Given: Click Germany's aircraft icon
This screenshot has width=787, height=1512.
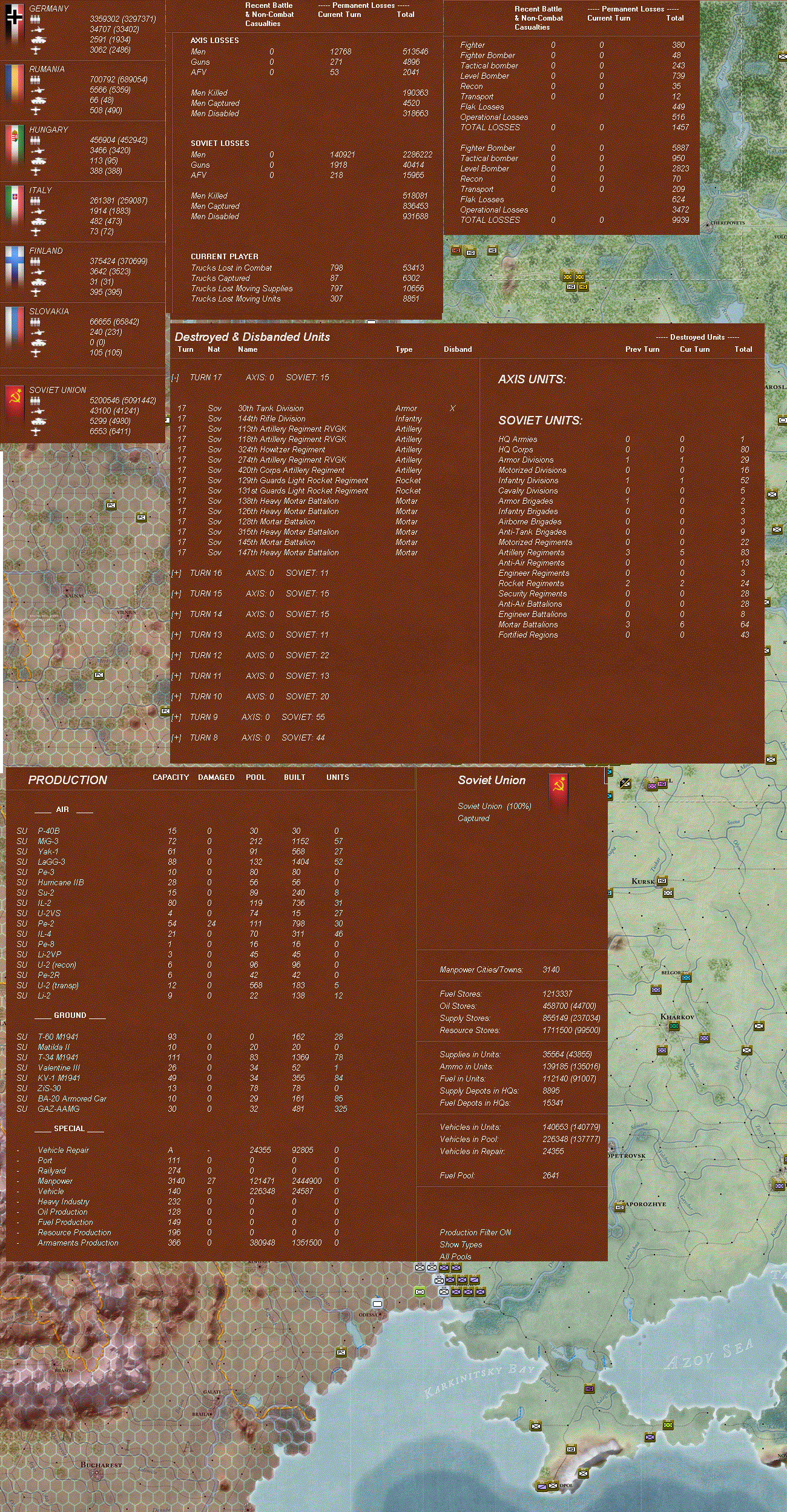Looking at the screenshot, I should [36, 50].
